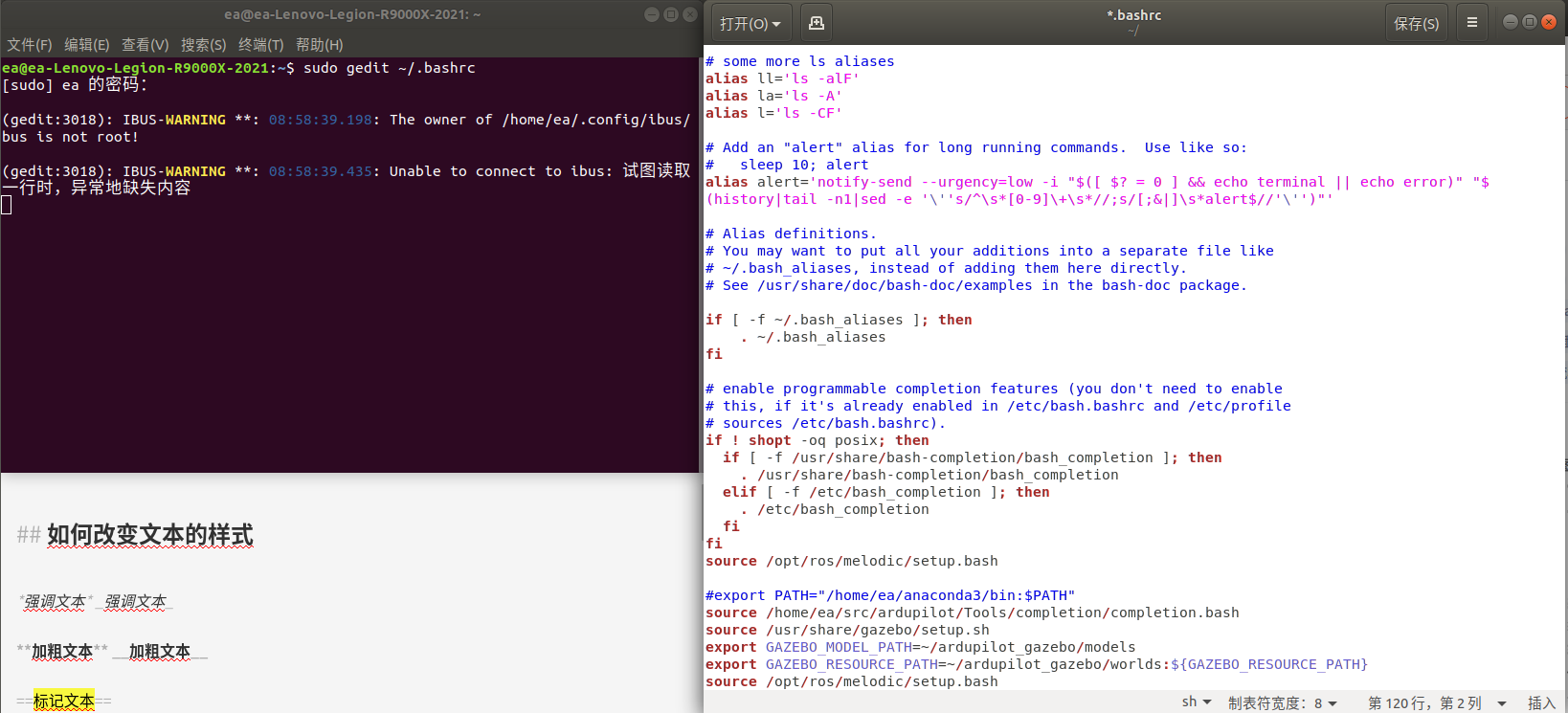Image resolution: width=1568 pixels, height=713 pixels.
Task: Click the 'if ! shopt -oq posix; then' line
Action: pos(818,440)
